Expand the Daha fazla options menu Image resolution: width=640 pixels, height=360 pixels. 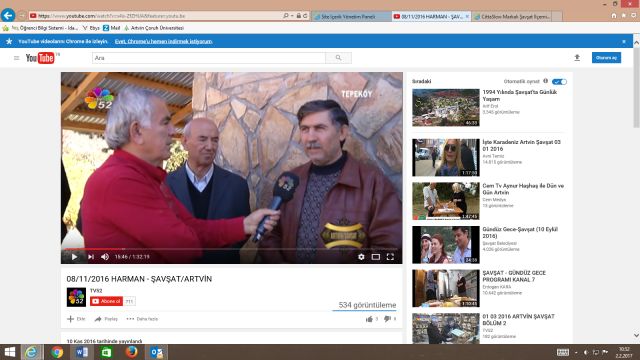coord(142,319)
